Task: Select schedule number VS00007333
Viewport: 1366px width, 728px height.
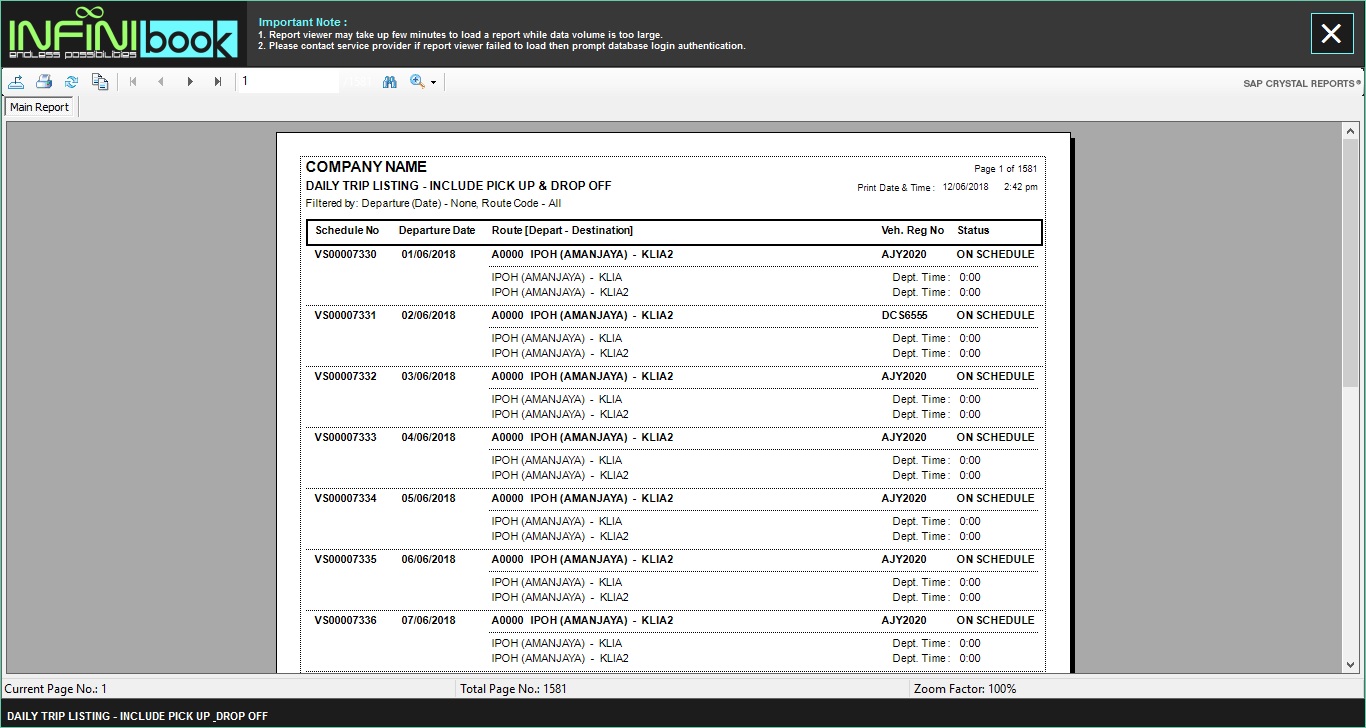Action: coord(346,438)
